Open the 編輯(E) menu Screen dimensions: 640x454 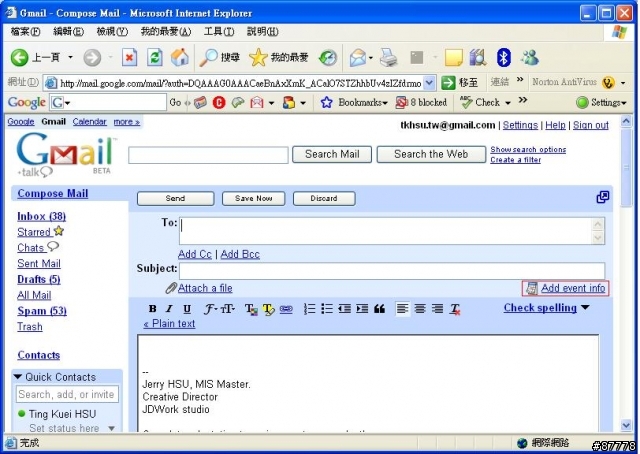tap(68, 32)
